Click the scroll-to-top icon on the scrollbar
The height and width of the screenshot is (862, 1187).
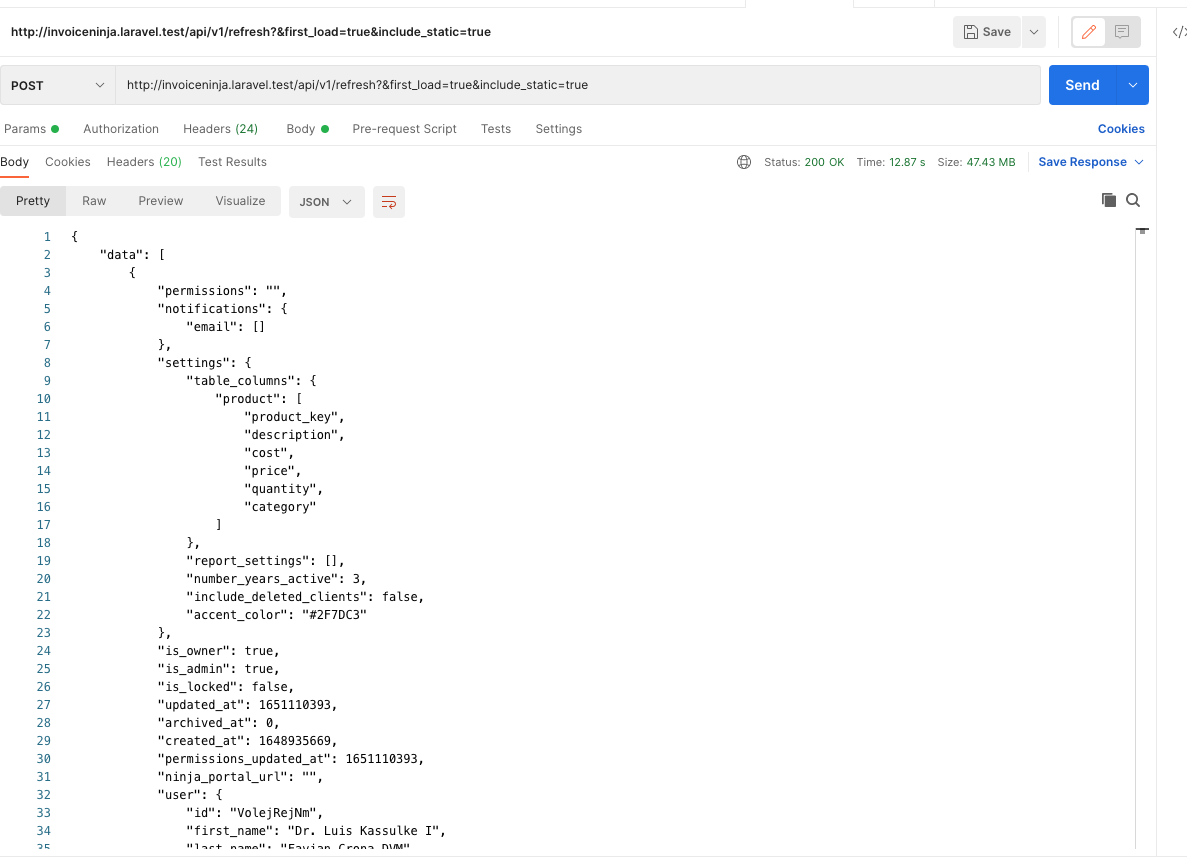1142,230
